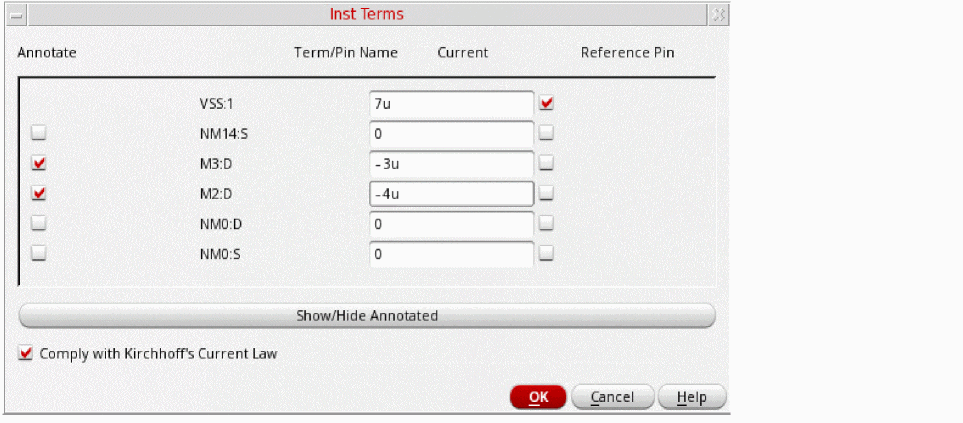Check the Annotate box for NM0:D
The image size is (963, 423).
[x=39, y=223]
